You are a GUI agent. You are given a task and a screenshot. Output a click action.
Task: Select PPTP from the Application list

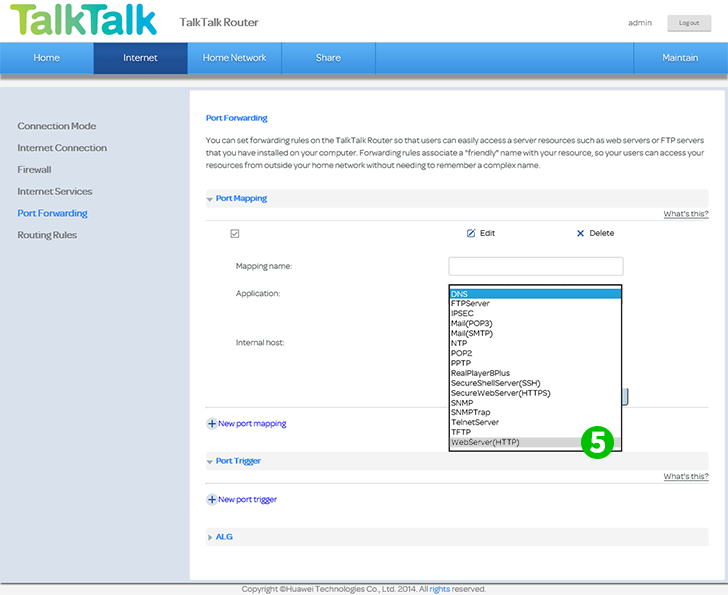point(535,363)
